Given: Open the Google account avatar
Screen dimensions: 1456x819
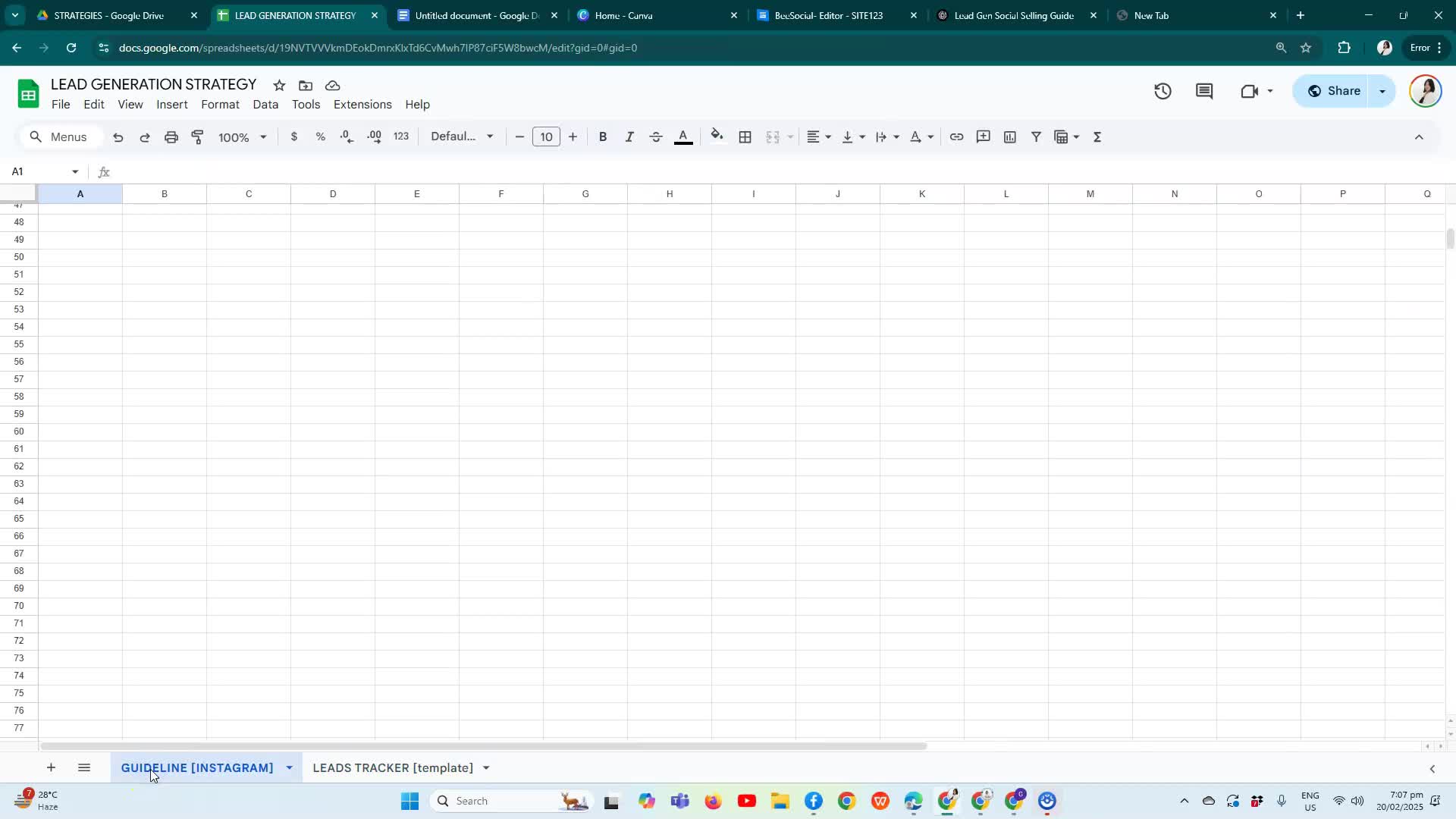Looking at the screenshot, I should tap(1426, 91).
